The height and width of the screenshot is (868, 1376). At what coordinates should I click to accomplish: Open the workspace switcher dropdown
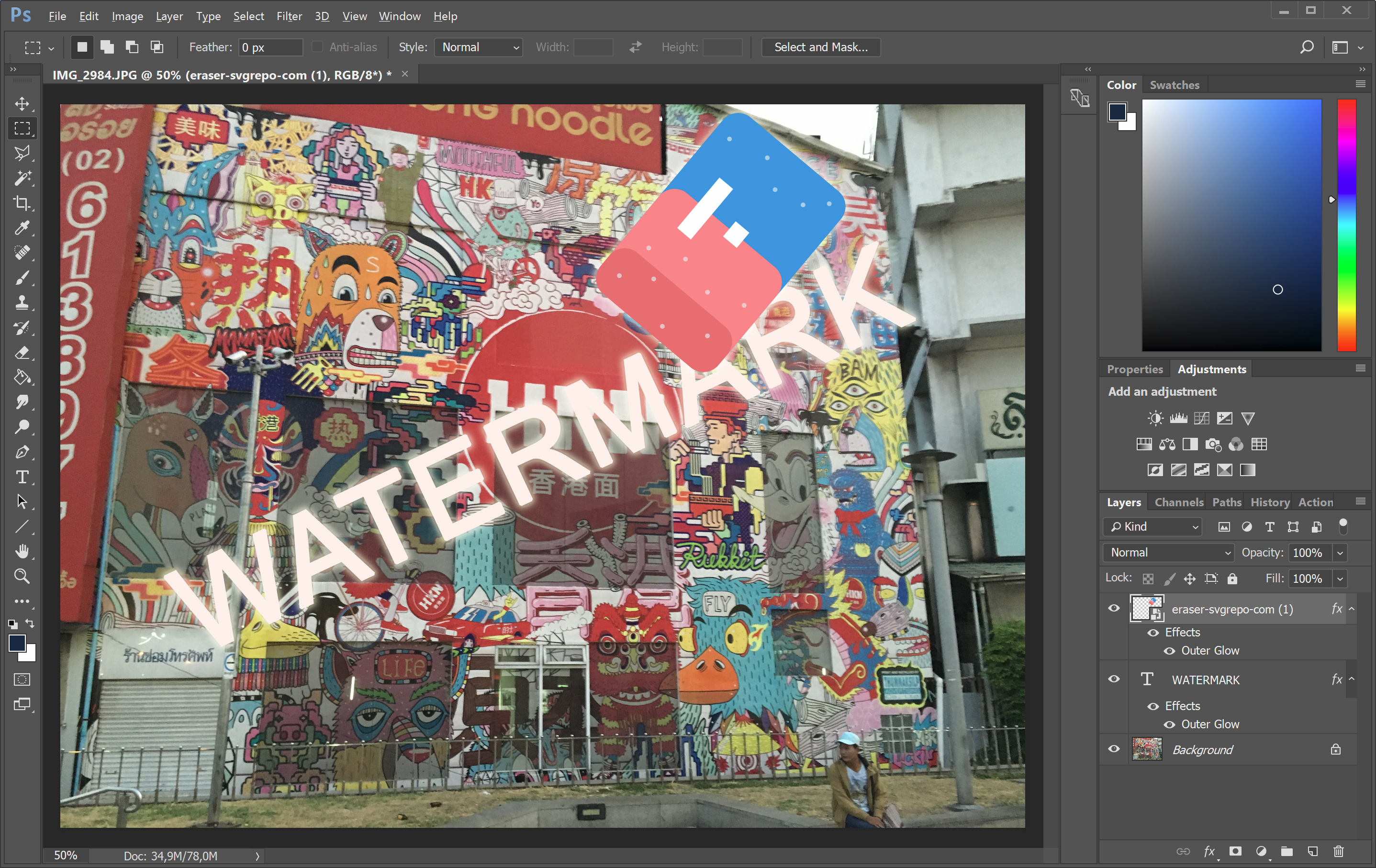click(1360, 48)
